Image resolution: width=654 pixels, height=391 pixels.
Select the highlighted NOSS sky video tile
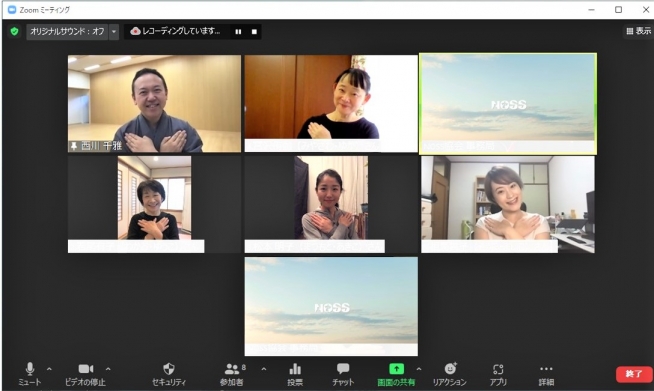(508, 103)
